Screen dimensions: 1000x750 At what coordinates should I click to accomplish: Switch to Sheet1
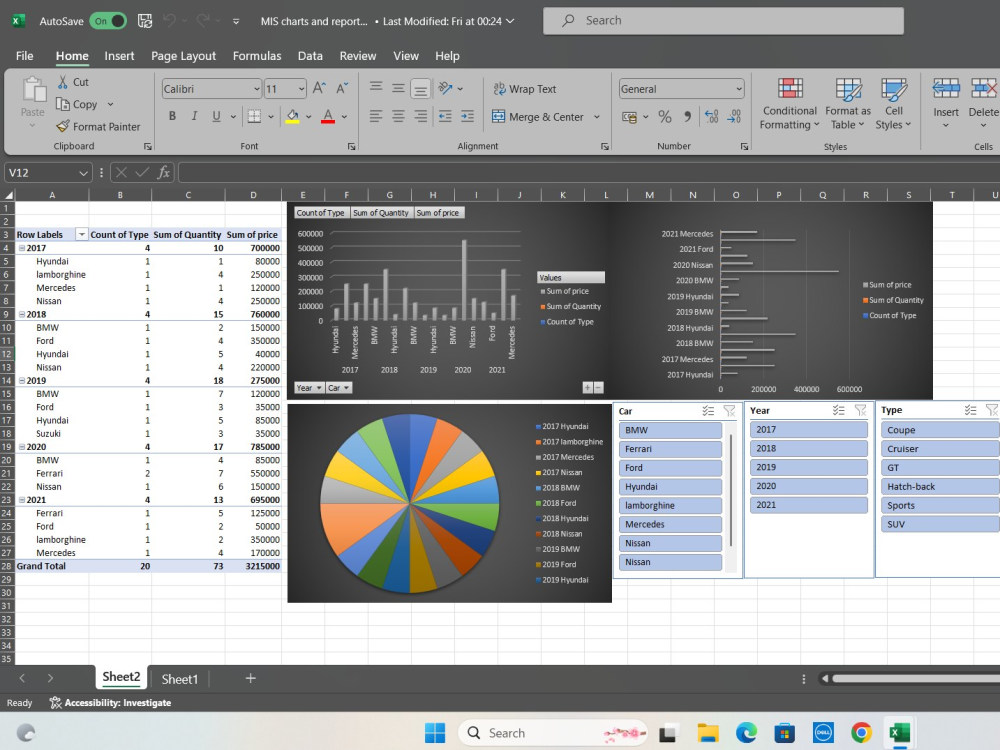click(180, 678)
